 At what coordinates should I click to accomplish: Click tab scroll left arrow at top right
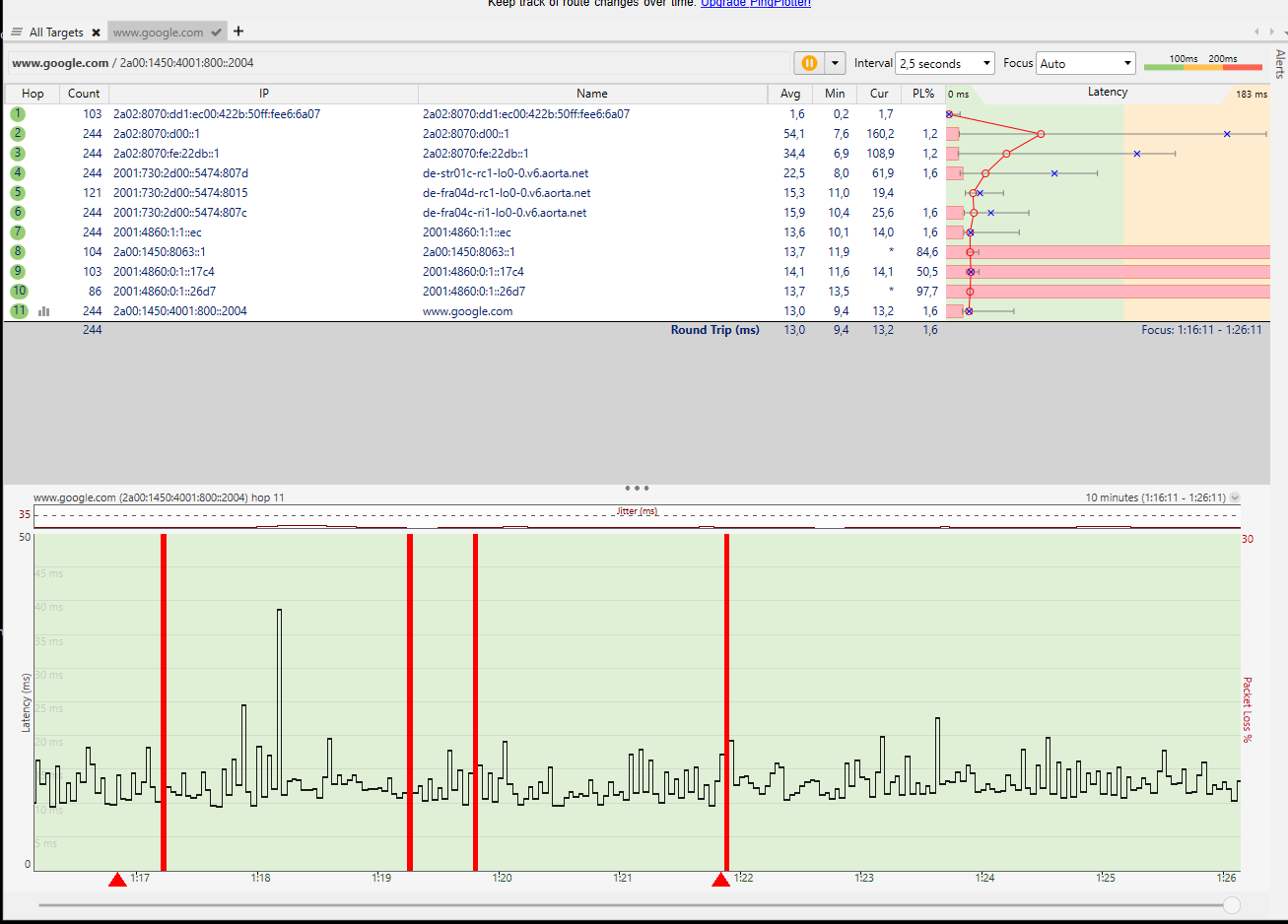(1256, 33)
